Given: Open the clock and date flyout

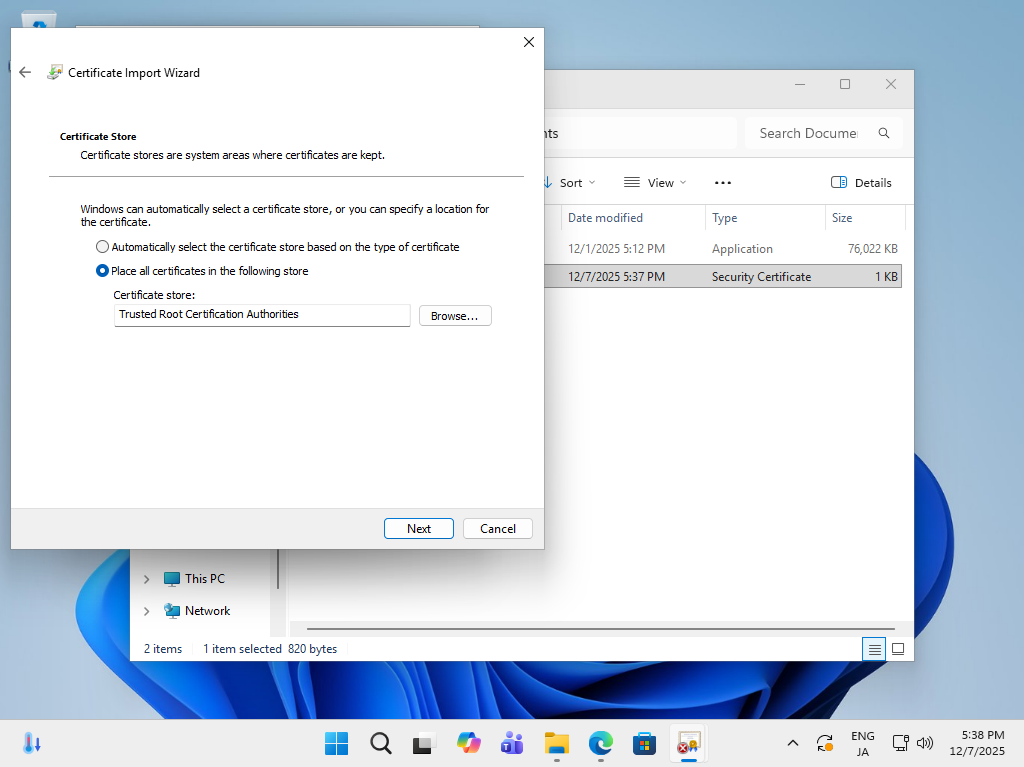Looking at the screenshot, I should pyautogui.click(x=977, y=743).
